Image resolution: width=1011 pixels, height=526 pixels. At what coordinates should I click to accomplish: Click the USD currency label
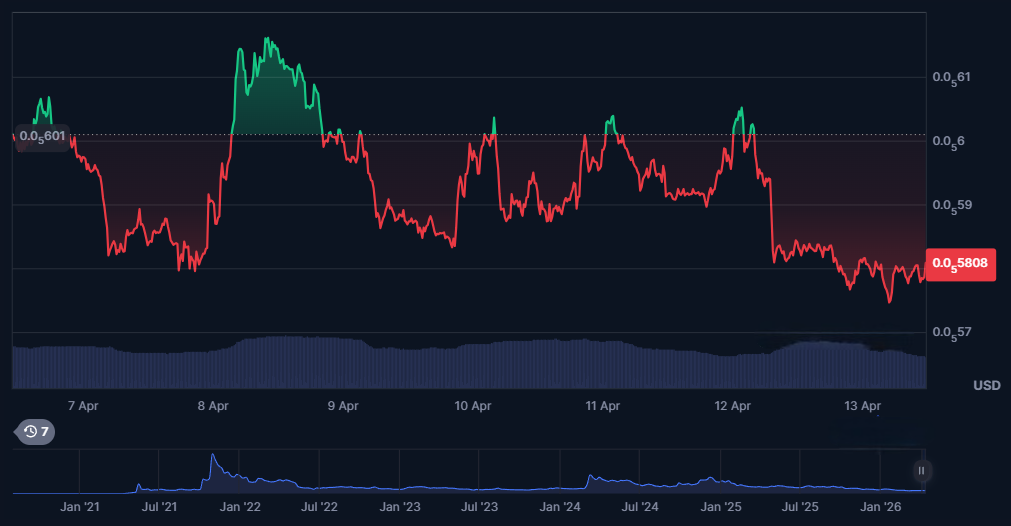[987, 385]
